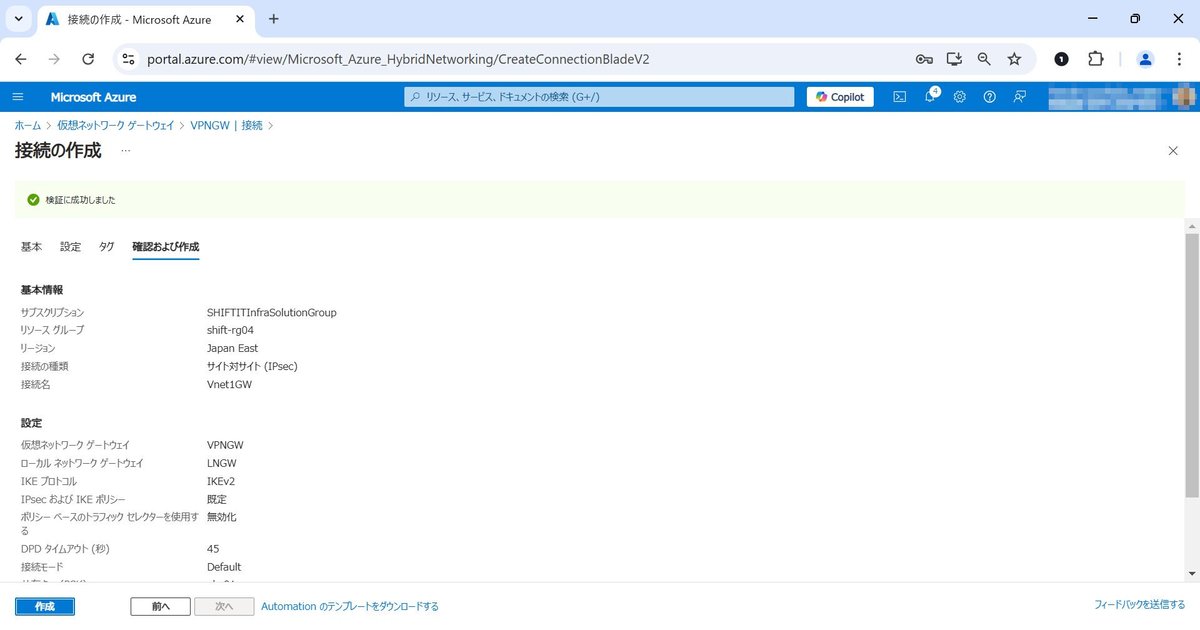Download the Automation template
The height and width of the screenshot is (630, 1200).
click(350, 606)
